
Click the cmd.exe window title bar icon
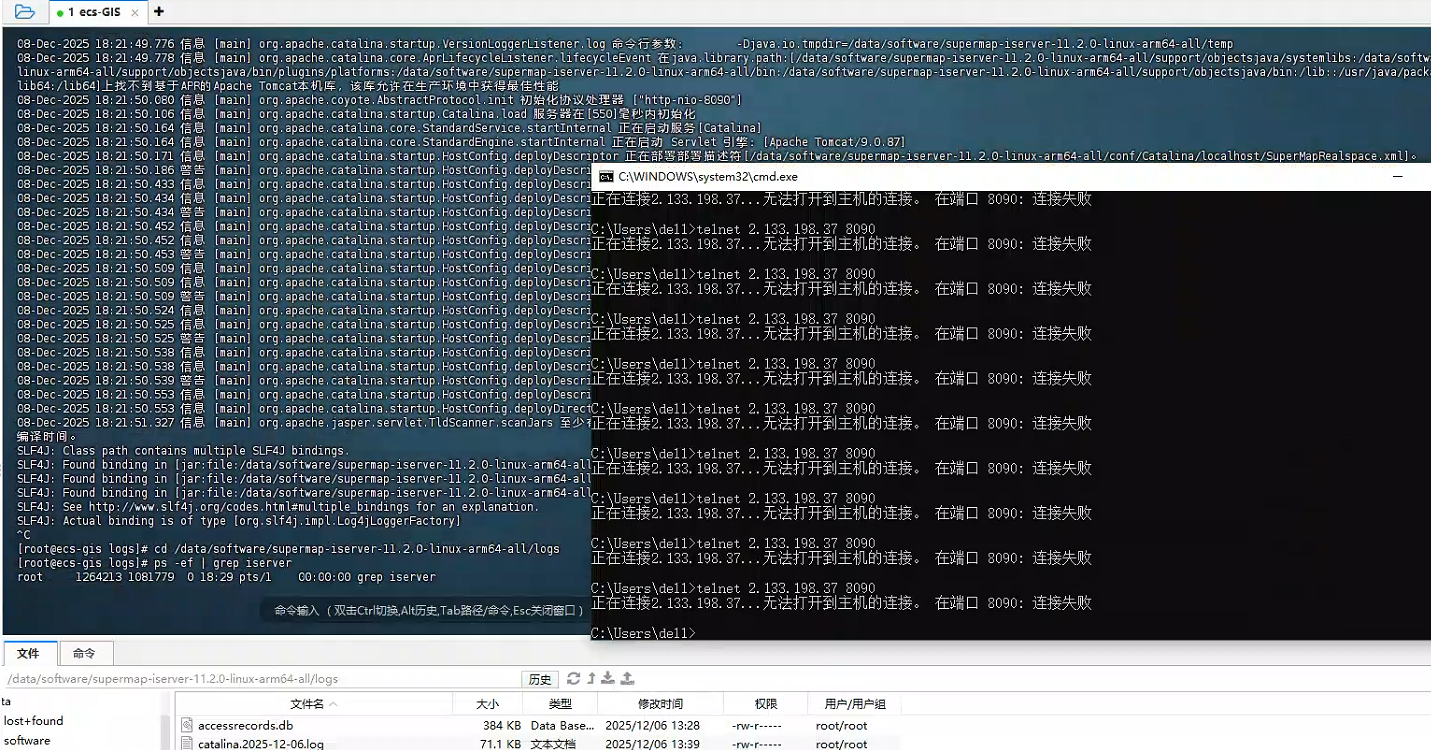point(606,177)
